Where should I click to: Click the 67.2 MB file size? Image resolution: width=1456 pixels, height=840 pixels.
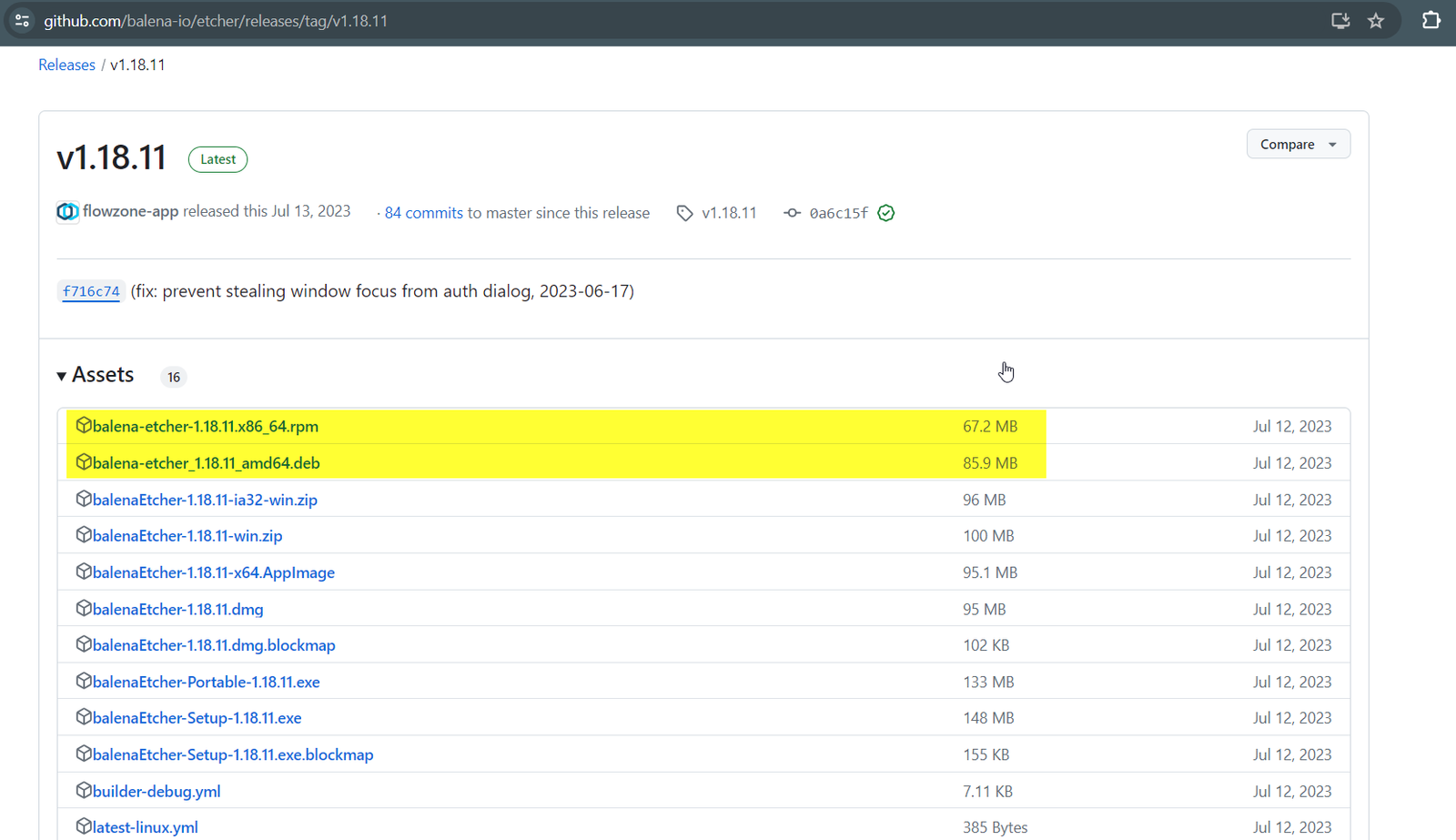point(990,426)
